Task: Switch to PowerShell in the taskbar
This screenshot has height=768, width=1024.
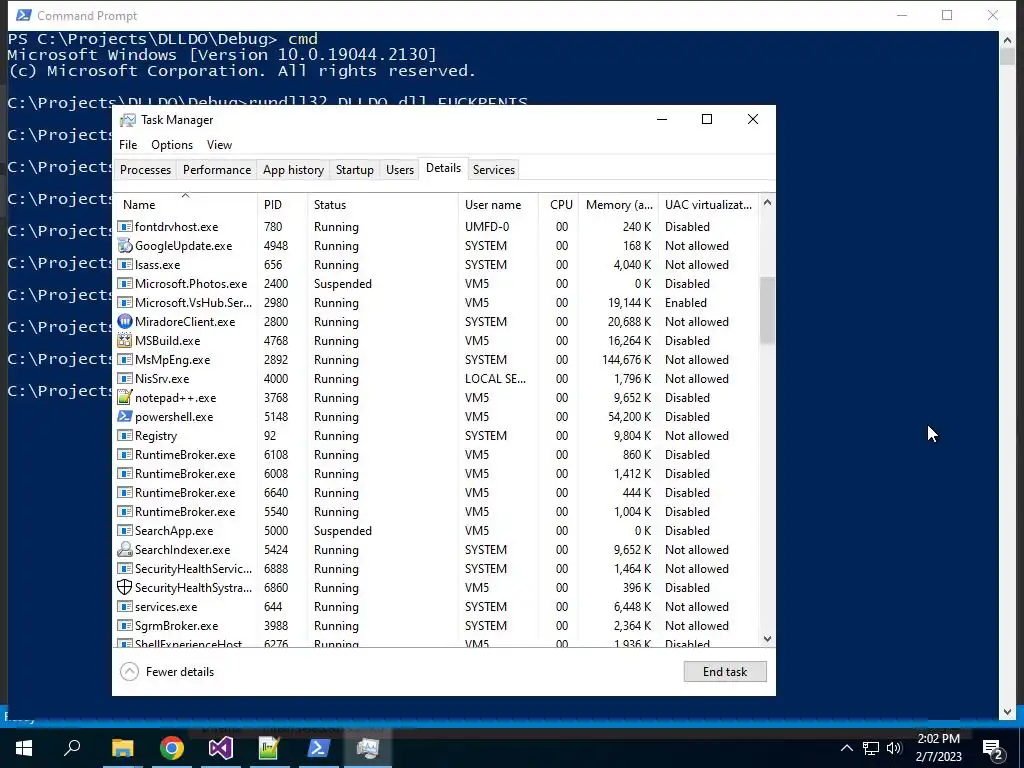Action: [x=319, y=748]
